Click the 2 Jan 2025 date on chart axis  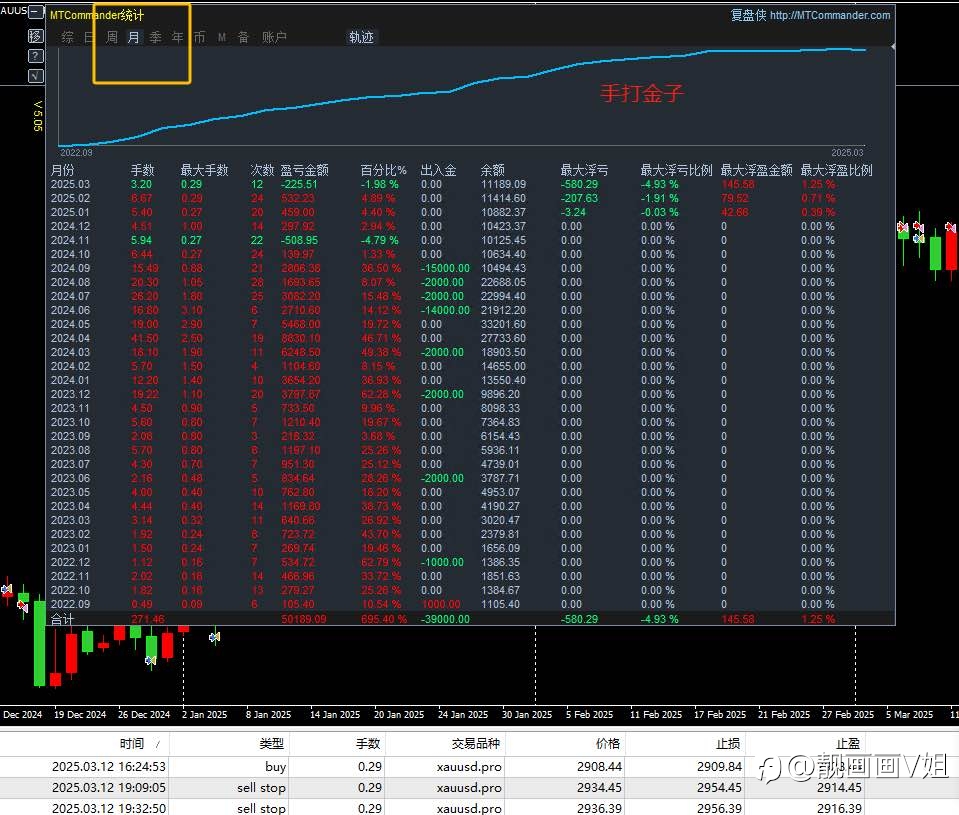204,715
